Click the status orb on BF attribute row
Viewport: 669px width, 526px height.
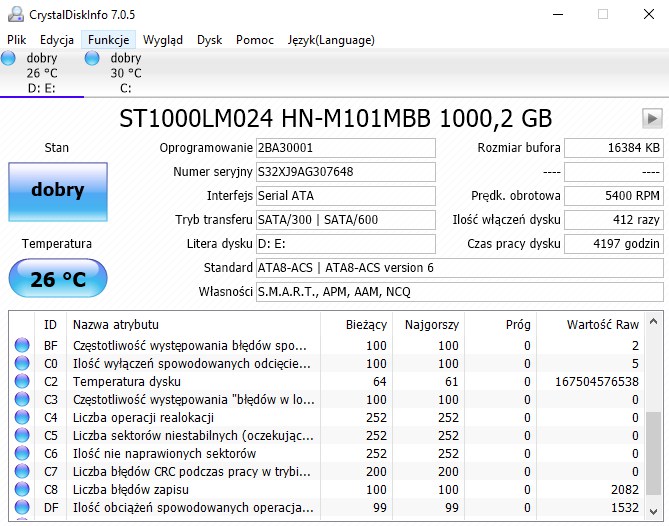22,345
